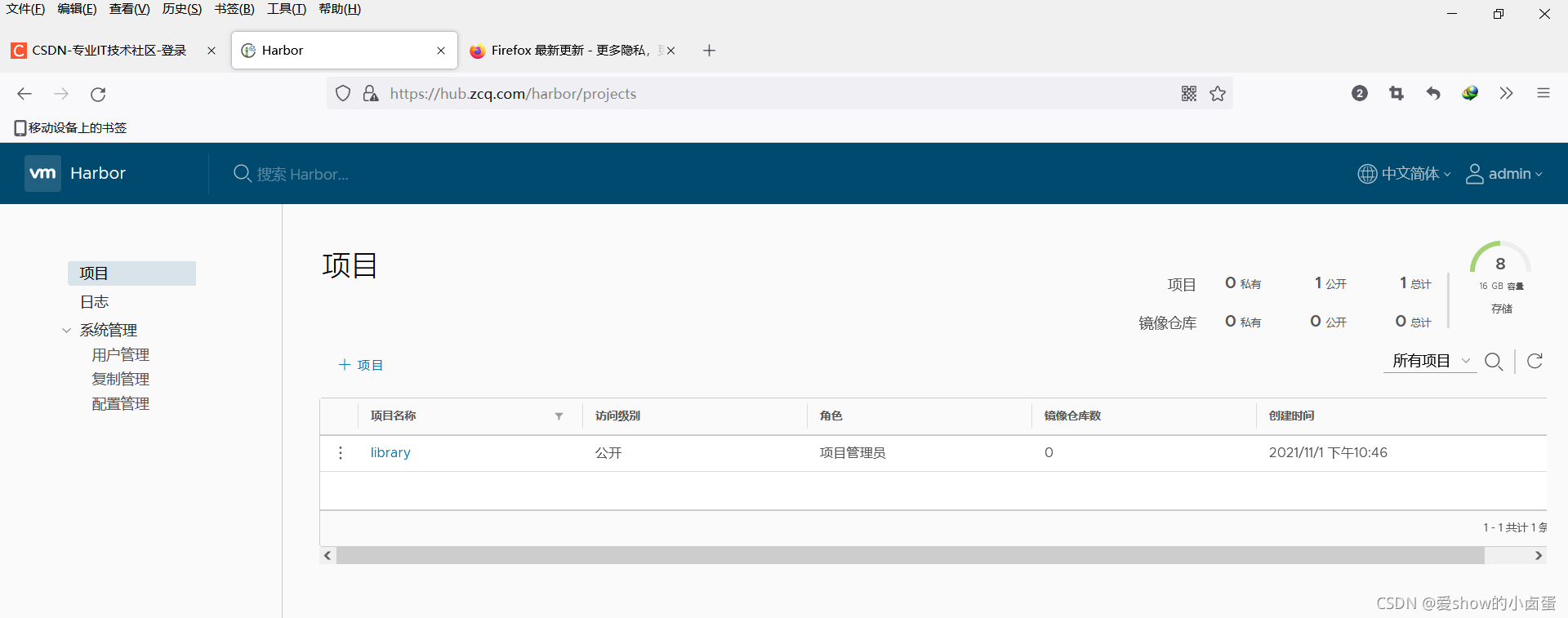The width and height of the screenshot is (1568, 618).
Task: Open 复制管理 in the sidebar
Action: pos(120,380)
